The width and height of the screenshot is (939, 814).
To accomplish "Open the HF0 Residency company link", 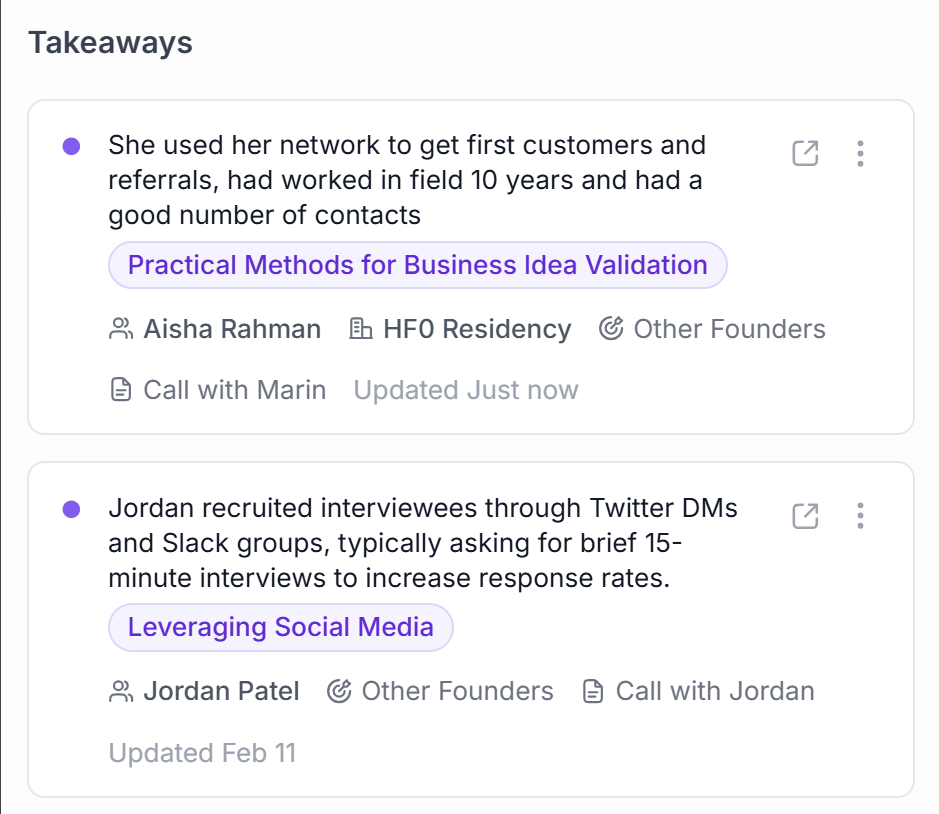I will tap(477, 329).
